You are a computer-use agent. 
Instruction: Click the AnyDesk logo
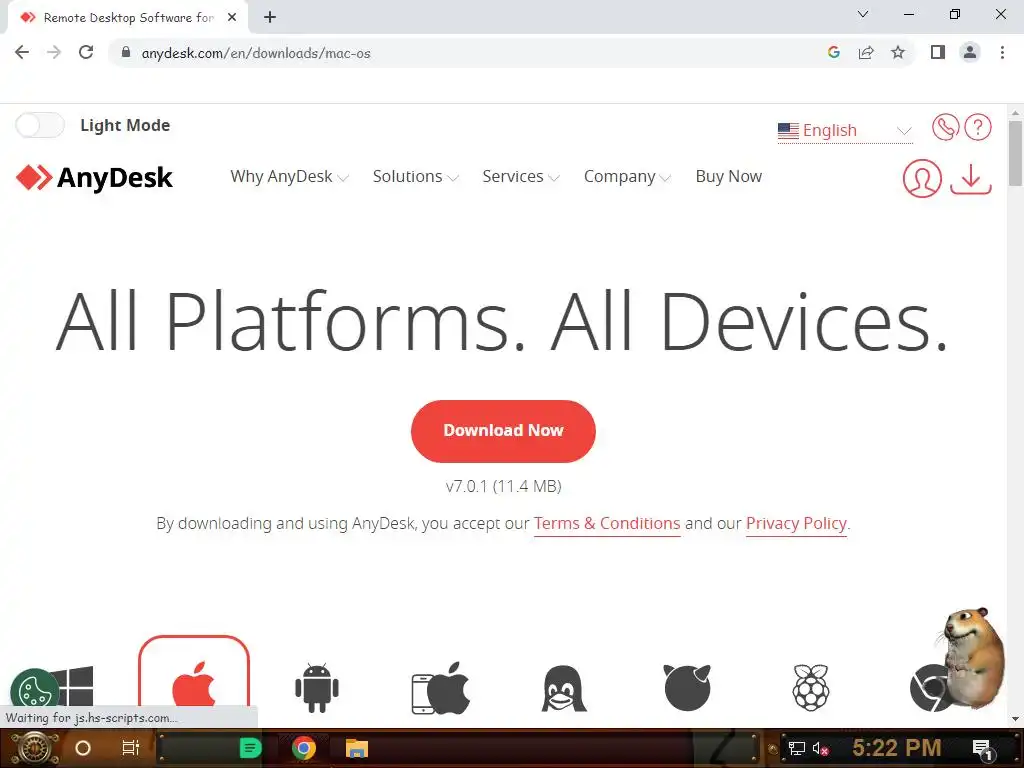(94, 178)
